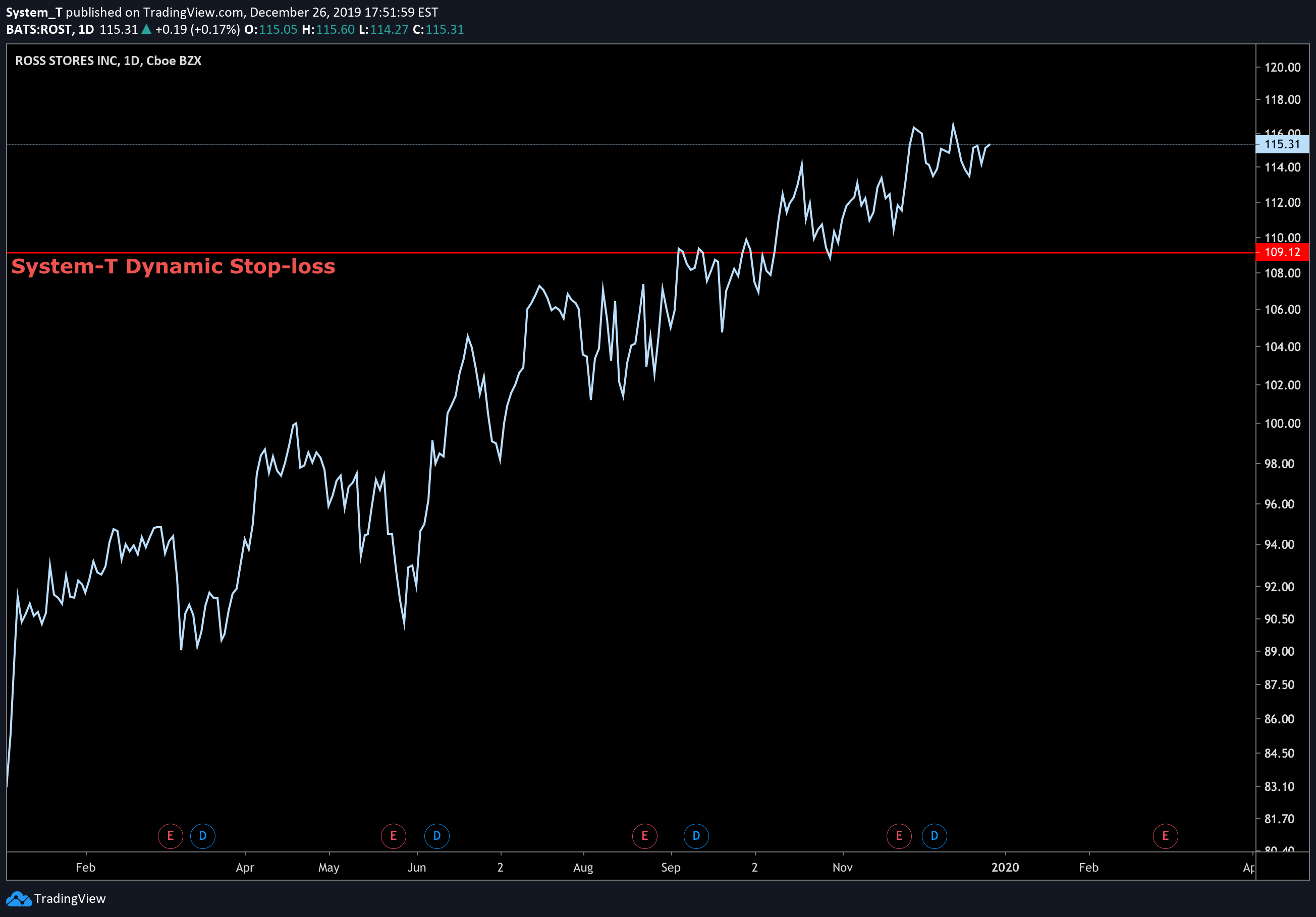Click the L:114.27 low value

[383, 29]
